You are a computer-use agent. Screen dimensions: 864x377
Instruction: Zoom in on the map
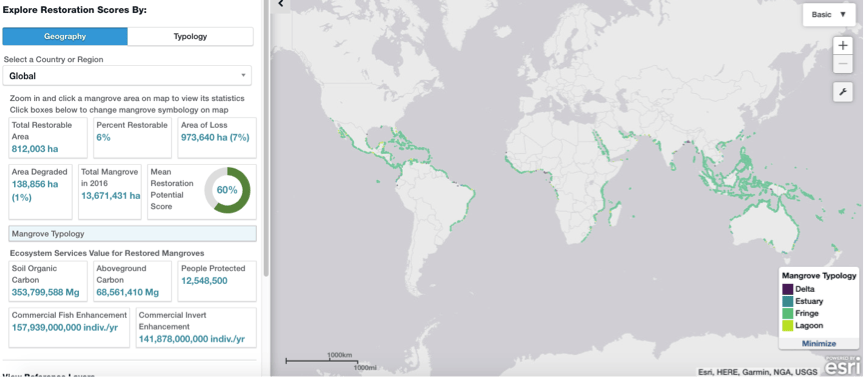click(x=843, y=46)
